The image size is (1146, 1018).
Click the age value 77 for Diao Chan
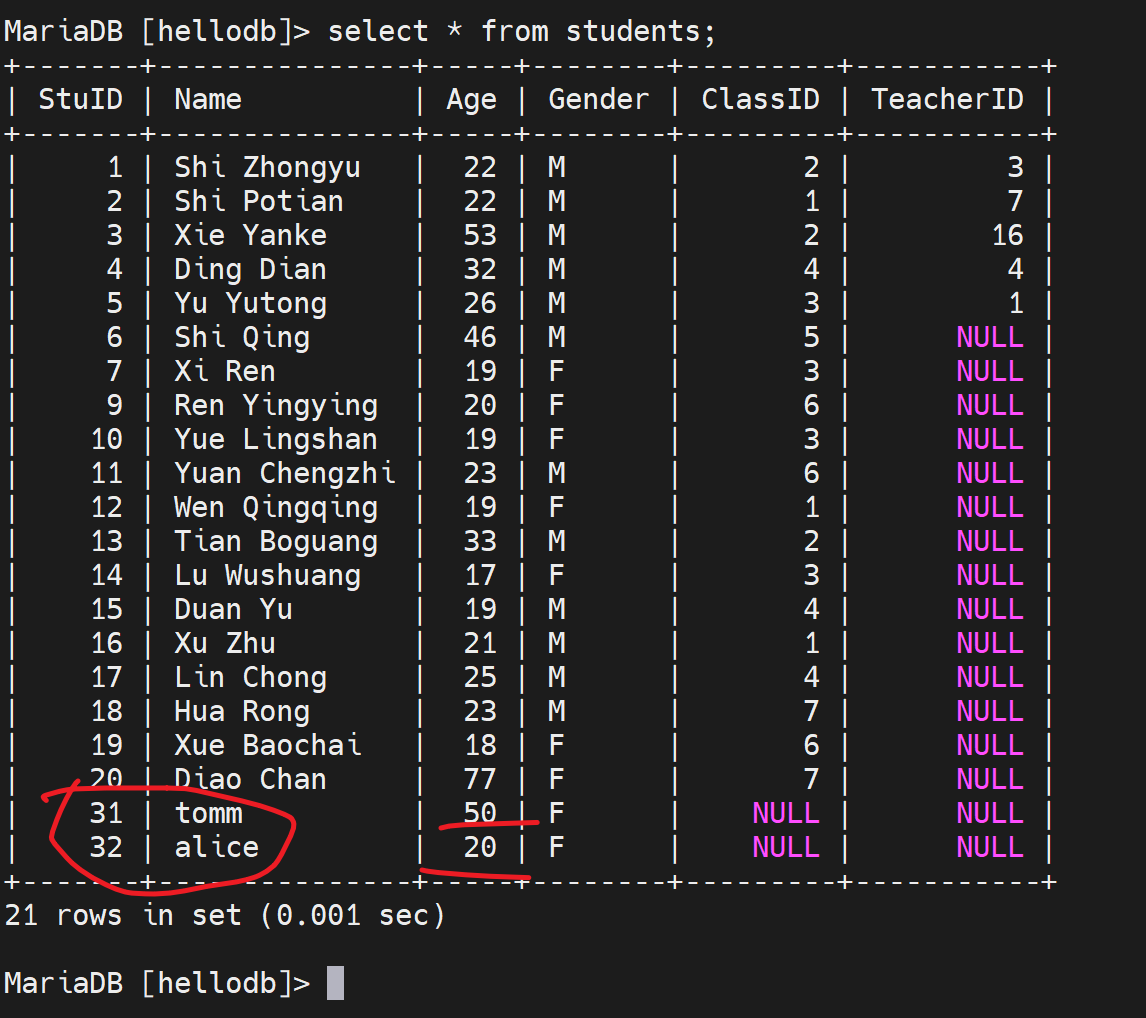click(x=480, y=779)
